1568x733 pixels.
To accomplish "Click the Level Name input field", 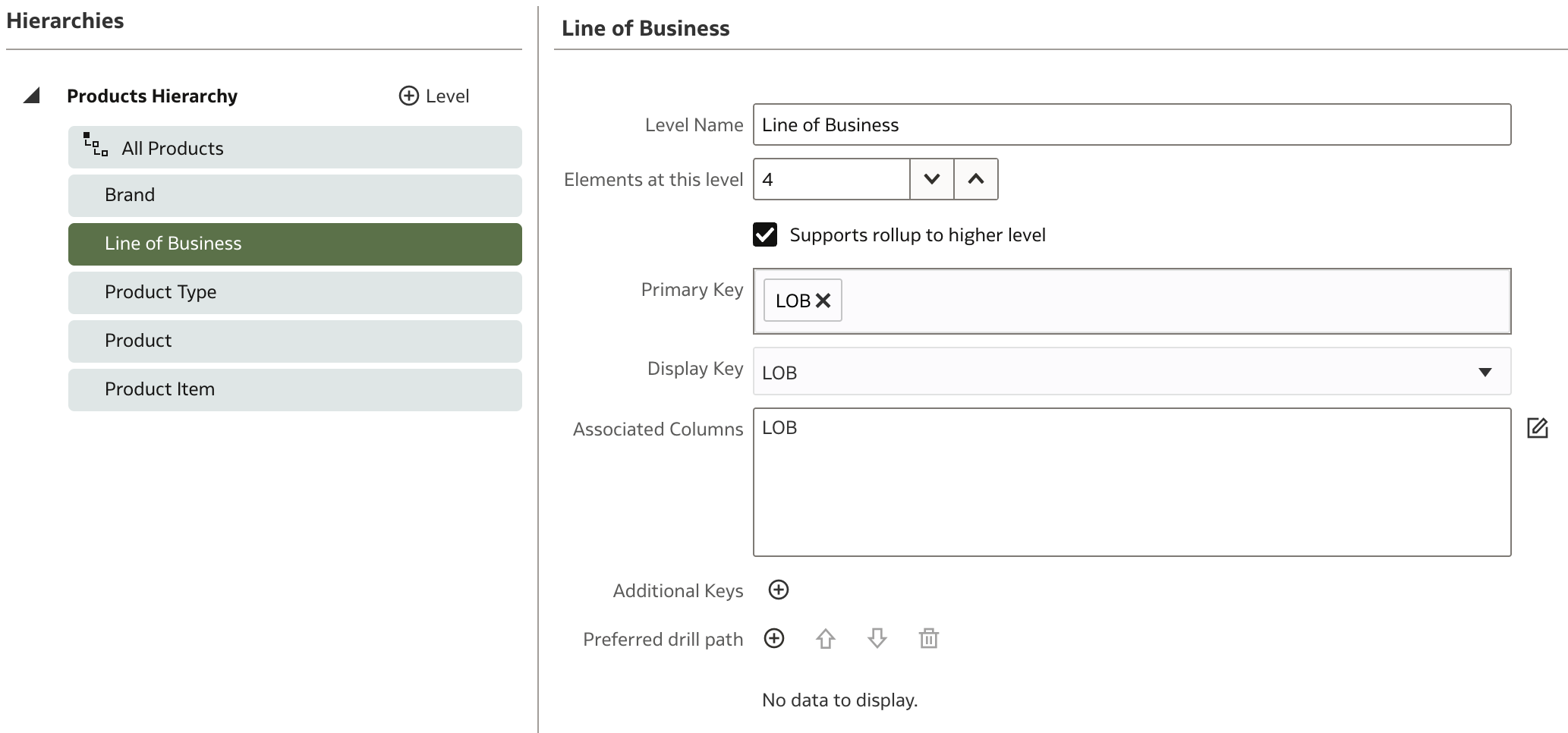I will [x=1132, y=124].
